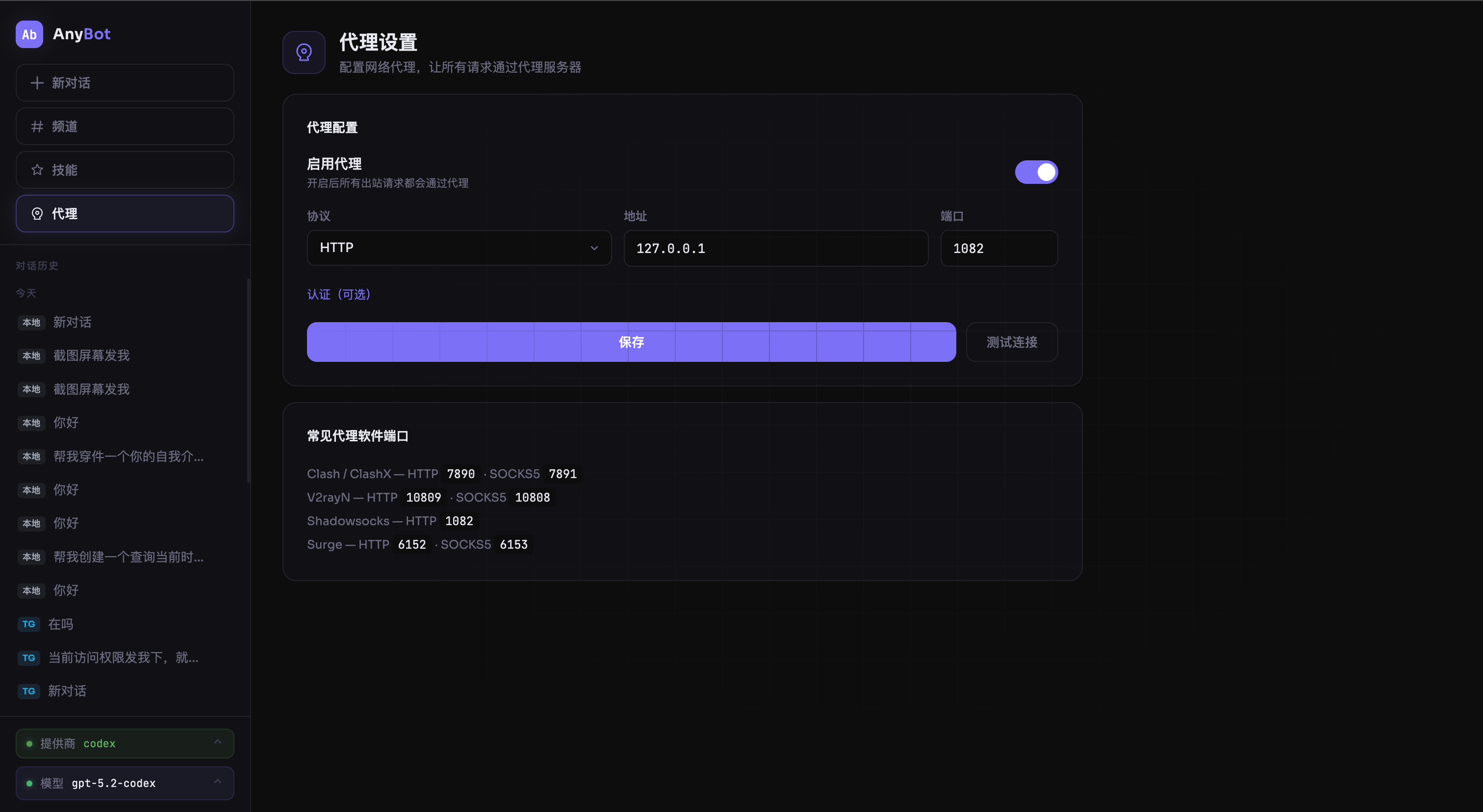Click the 保存 button

[632, 342]
